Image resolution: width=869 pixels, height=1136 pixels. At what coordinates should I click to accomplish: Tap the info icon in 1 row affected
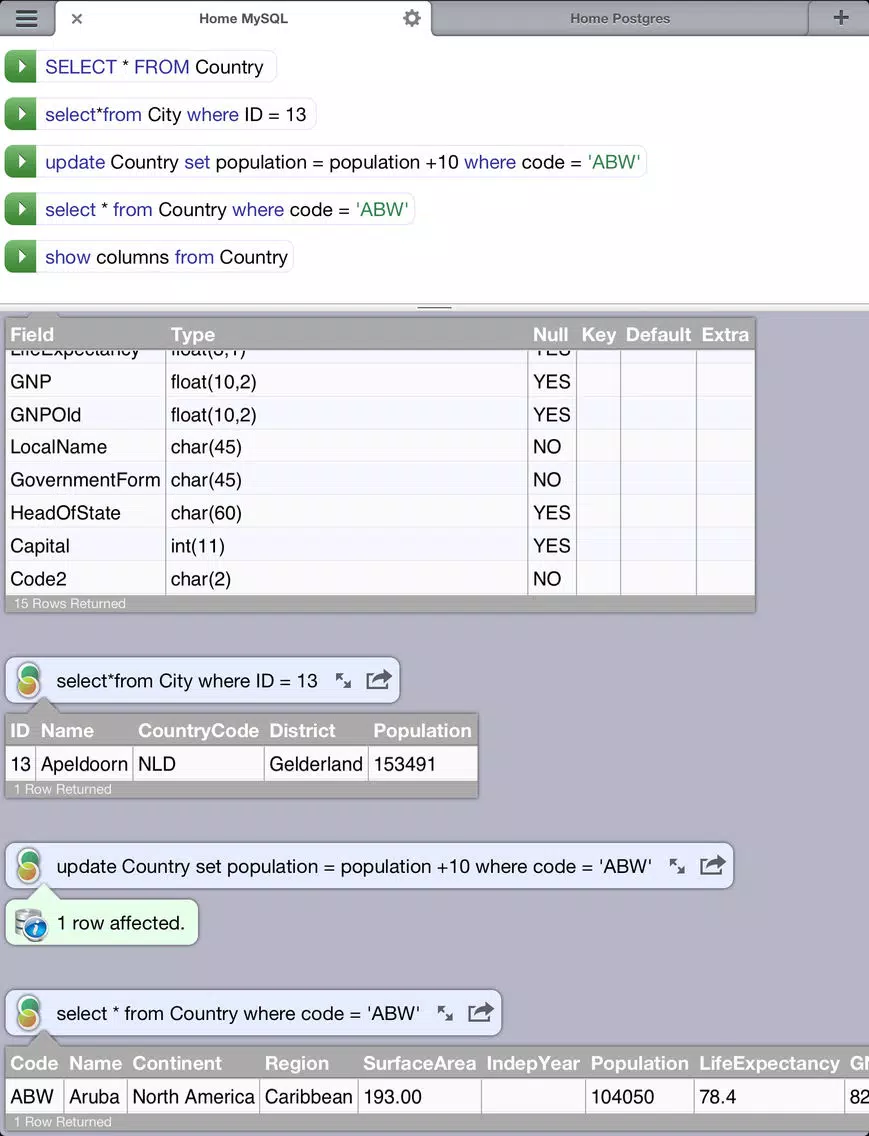tap(31, 924)
